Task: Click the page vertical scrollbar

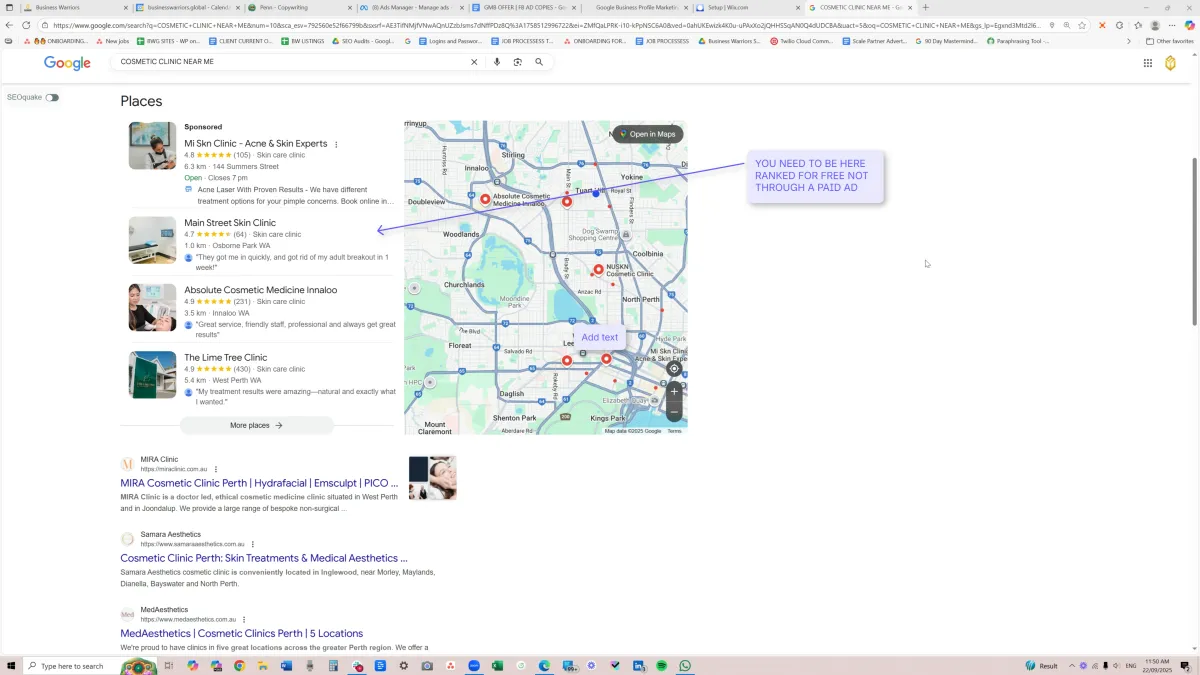Action: [1194, 241]
